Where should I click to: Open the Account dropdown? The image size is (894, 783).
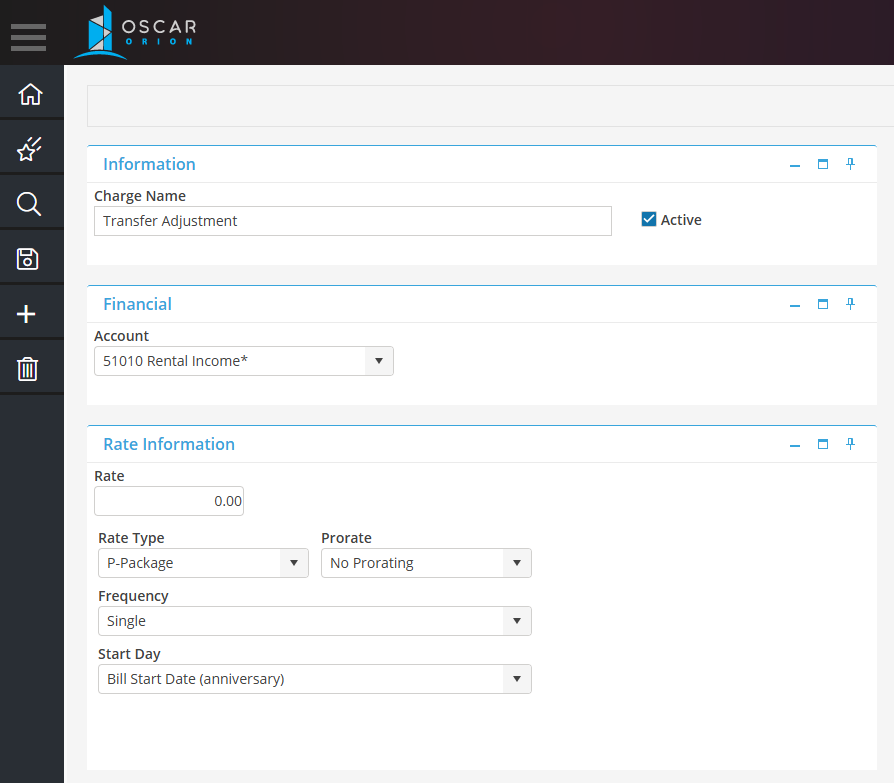point(379,361)
